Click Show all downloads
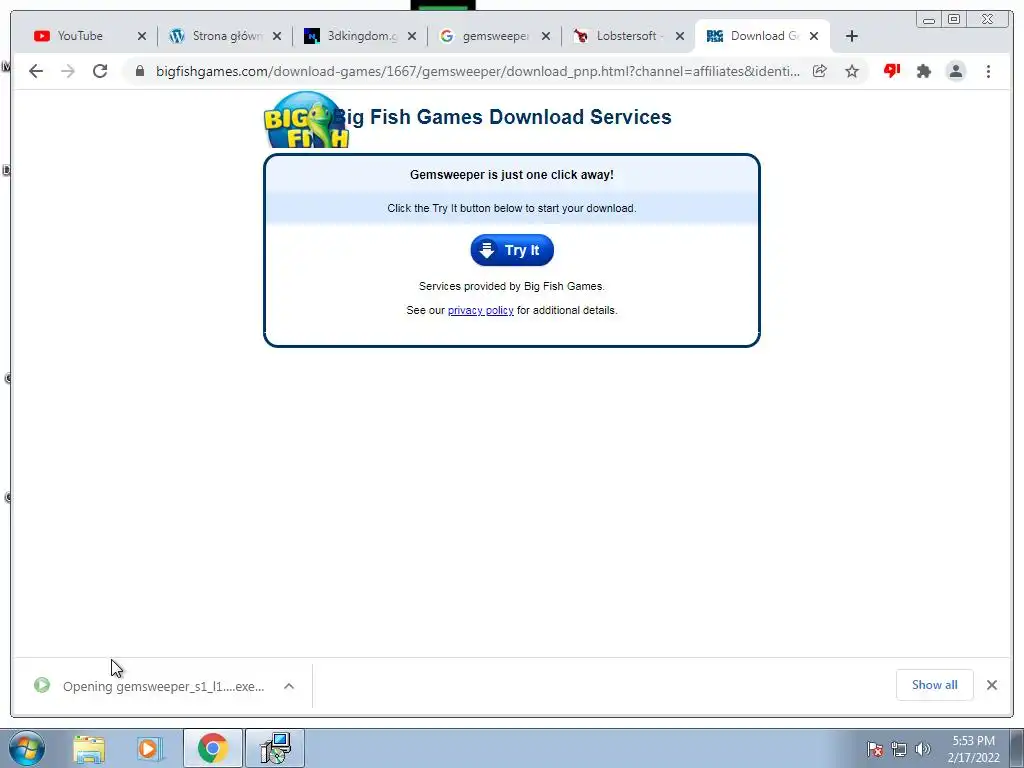The height and width of the screenshot is (768, 1024). click(935, 685)
